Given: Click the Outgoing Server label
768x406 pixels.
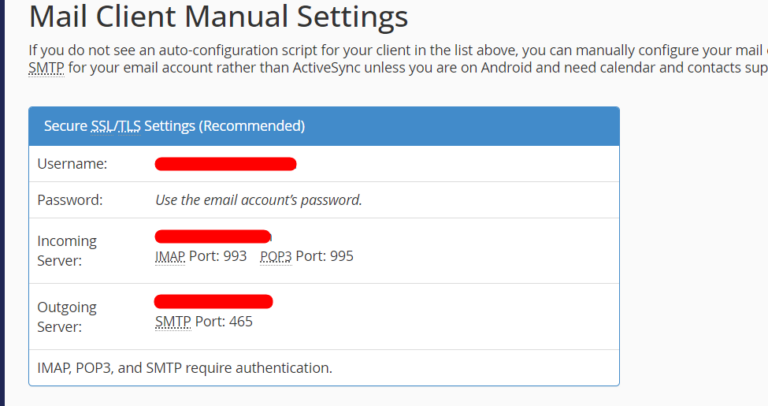Looking at the screenshot, I should [67, 317].
